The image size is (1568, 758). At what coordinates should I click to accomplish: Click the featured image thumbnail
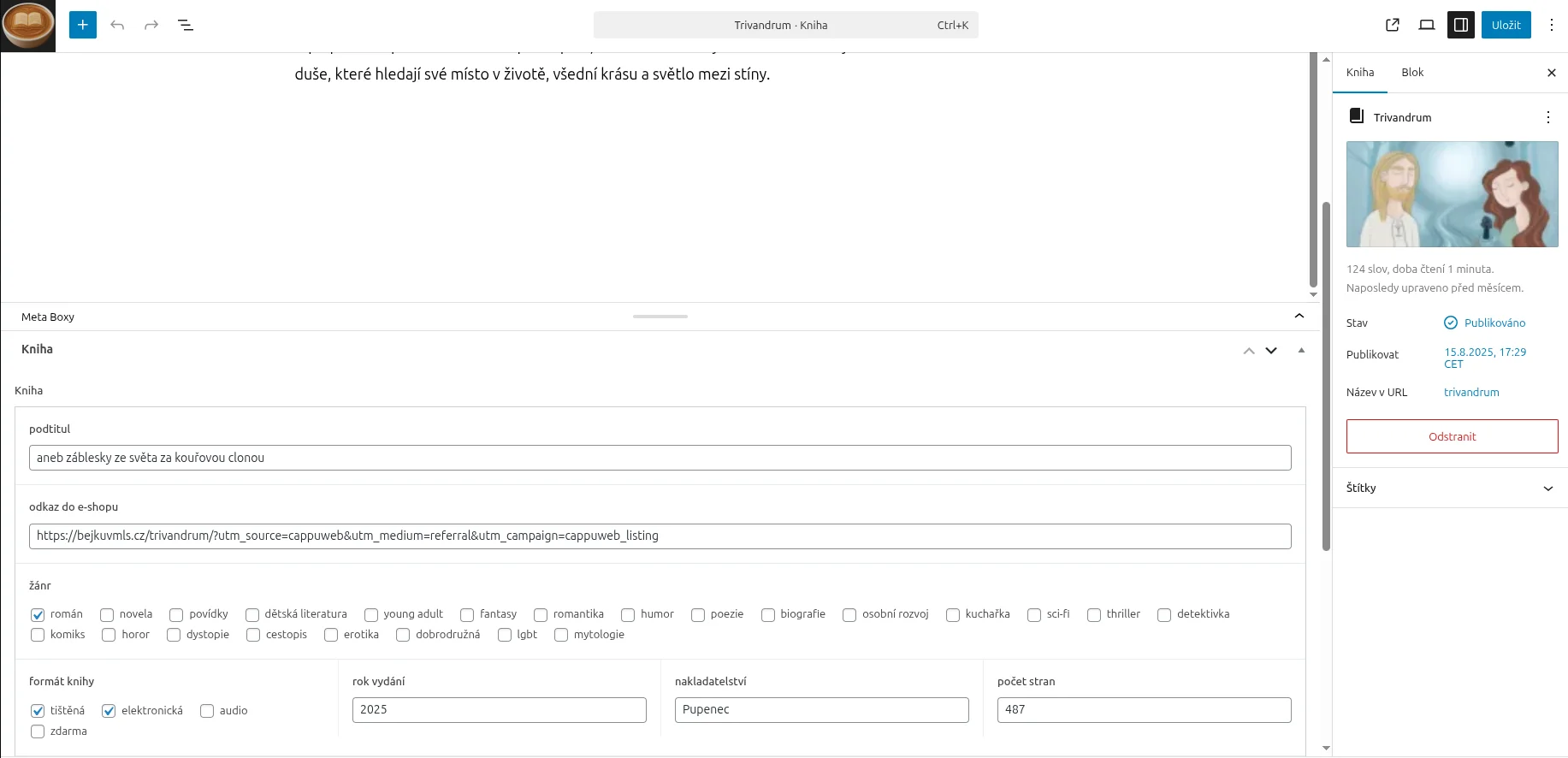pos(1453,194)
